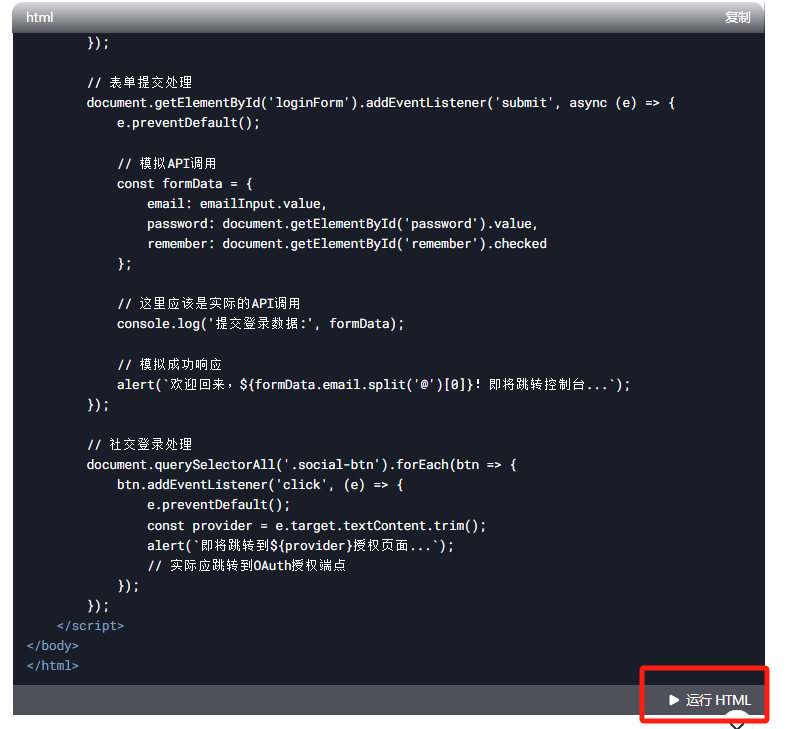Click the html language label

point(40,18)
